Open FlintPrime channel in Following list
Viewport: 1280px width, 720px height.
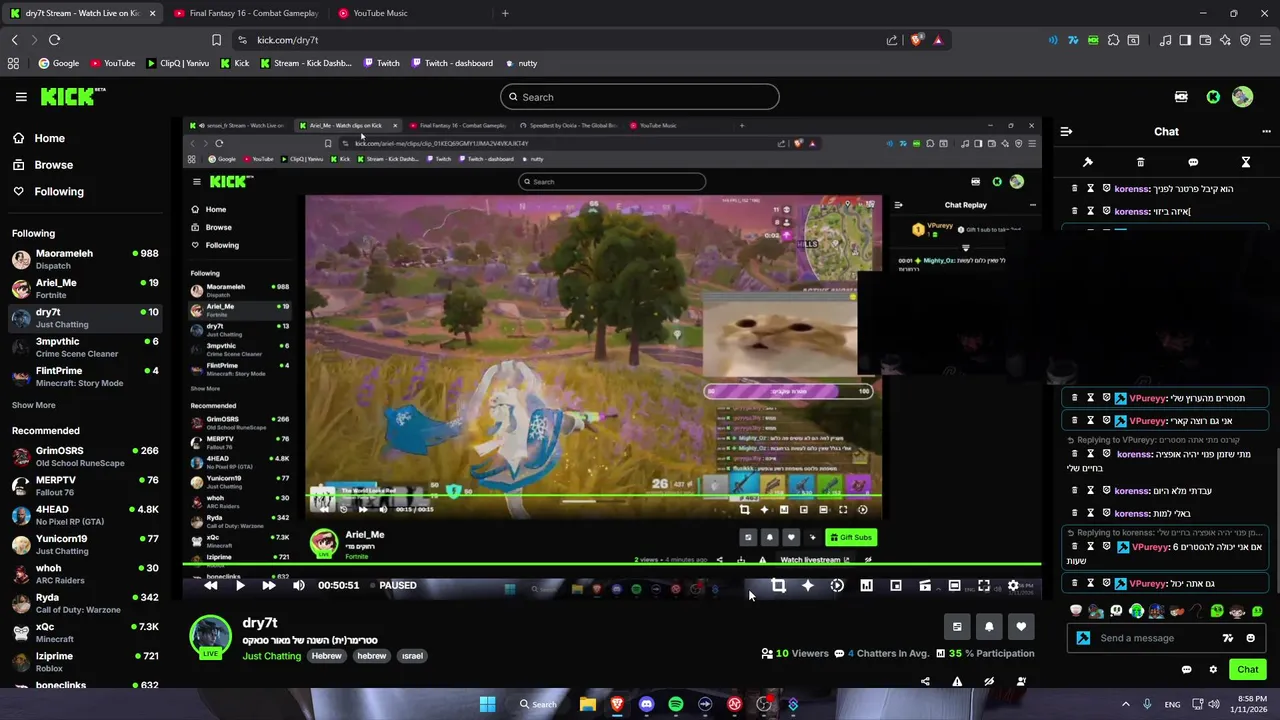85,376
